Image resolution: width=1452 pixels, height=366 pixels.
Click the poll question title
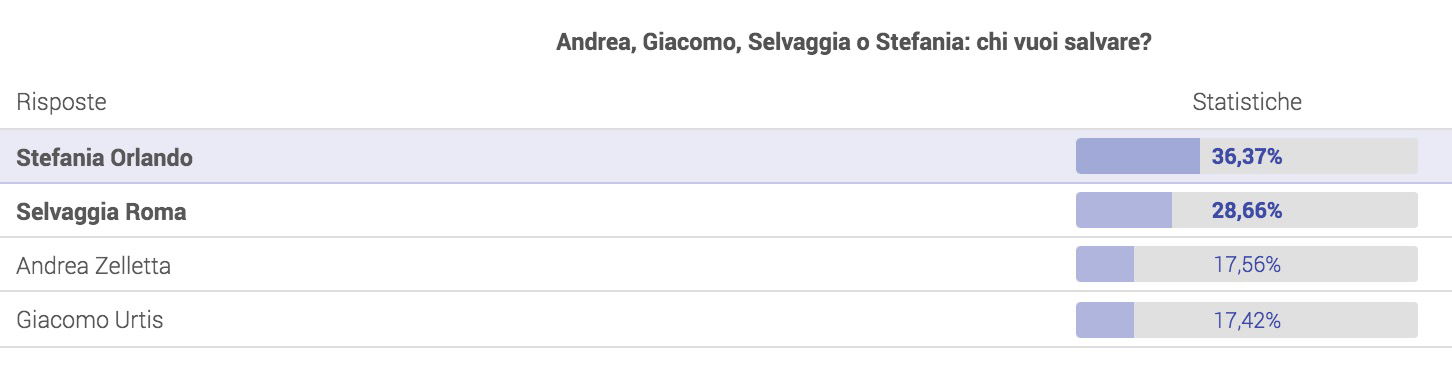coord(850,43)
